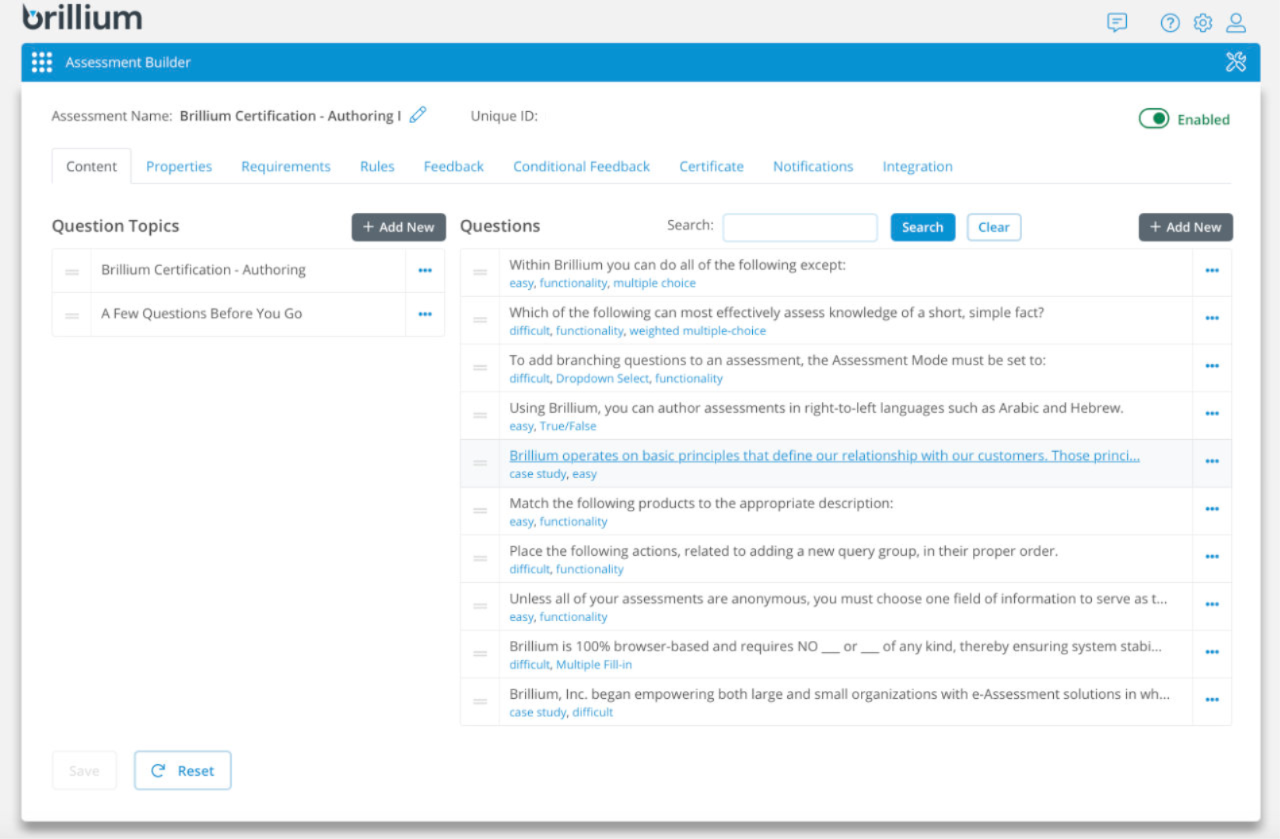Click Add New in Question Topics
The width and height of the screenshot is (1280, 839).
398,227
